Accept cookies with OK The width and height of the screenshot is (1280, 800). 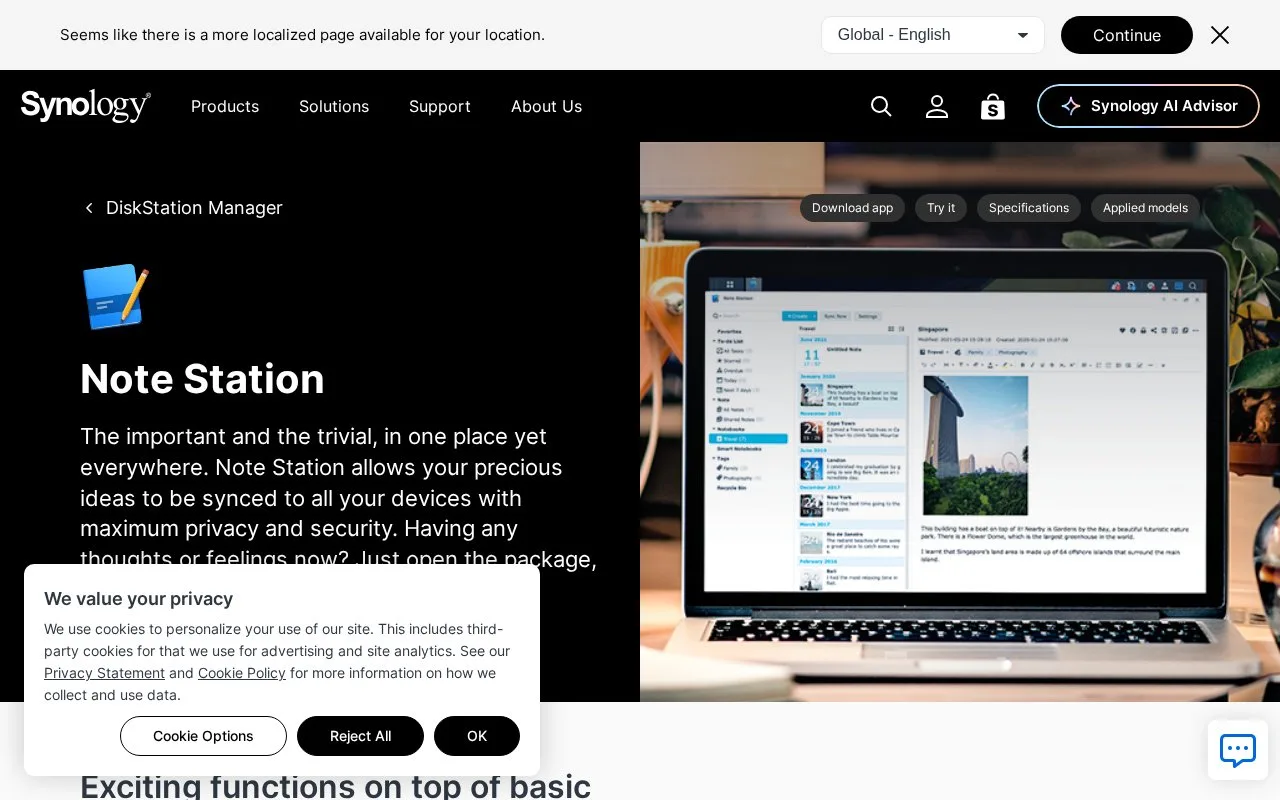pyautogui.click(x=477, y=736)
